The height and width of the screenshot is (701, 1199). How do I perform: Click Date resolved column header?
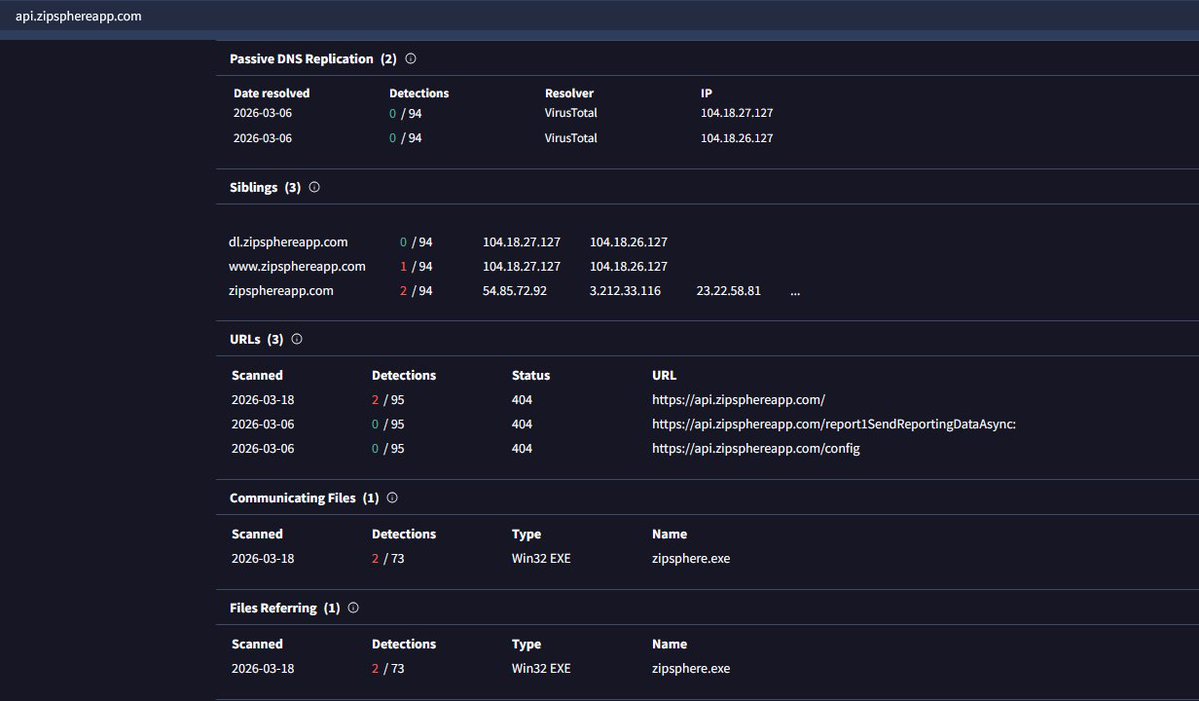(271, 93)
